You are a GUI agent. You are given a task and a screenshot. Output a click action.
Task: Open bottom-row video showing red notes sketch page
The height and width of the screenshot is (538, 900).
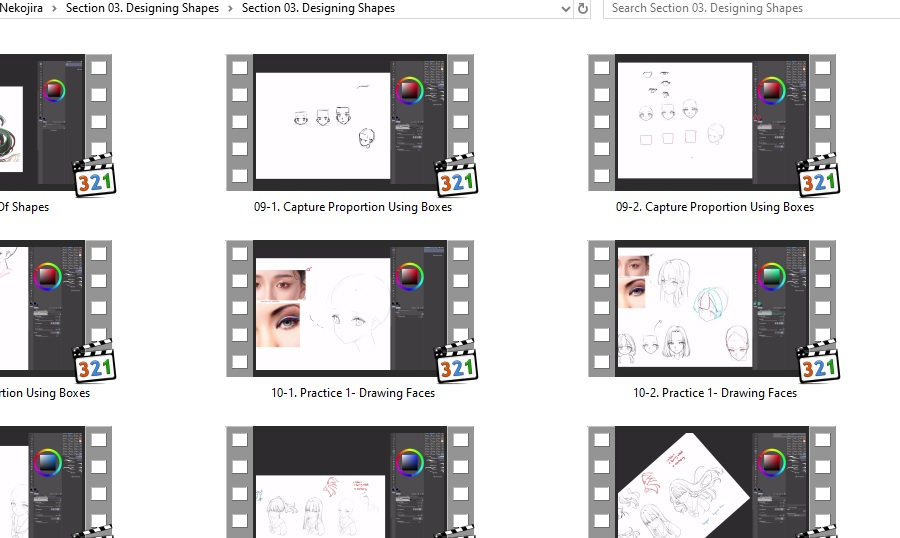point(350,482)
